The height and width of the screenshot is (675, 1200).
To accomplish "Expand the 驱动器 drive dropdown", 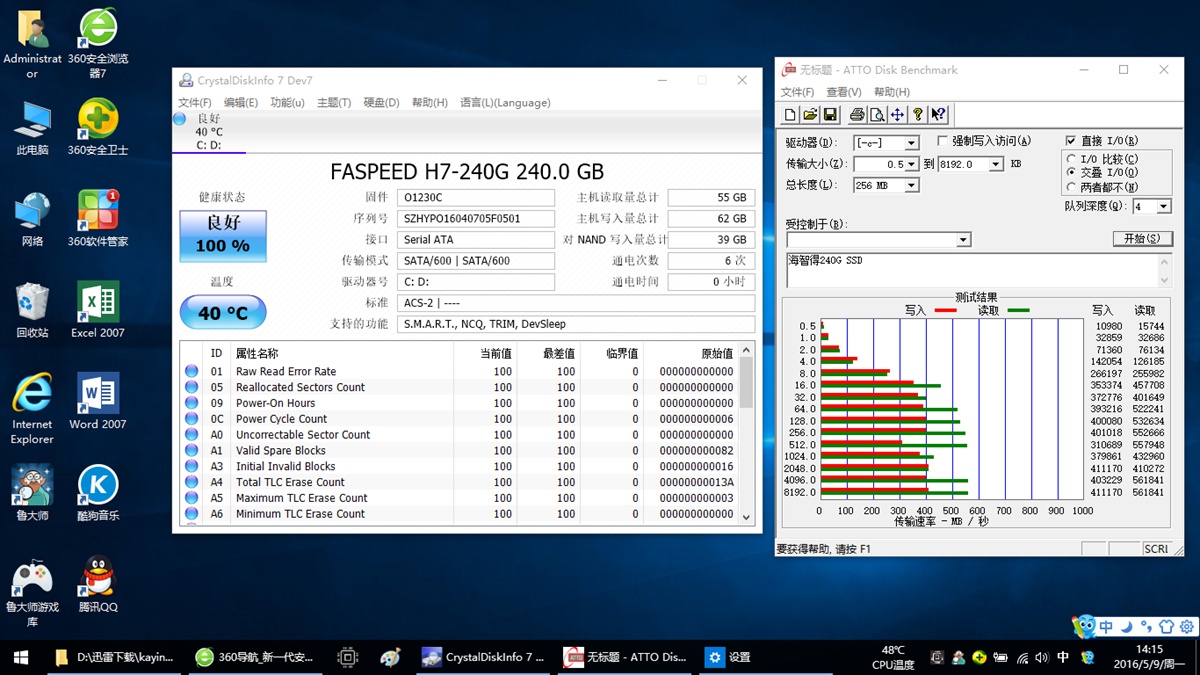I will pyautogui.click(x=911, y=143).
